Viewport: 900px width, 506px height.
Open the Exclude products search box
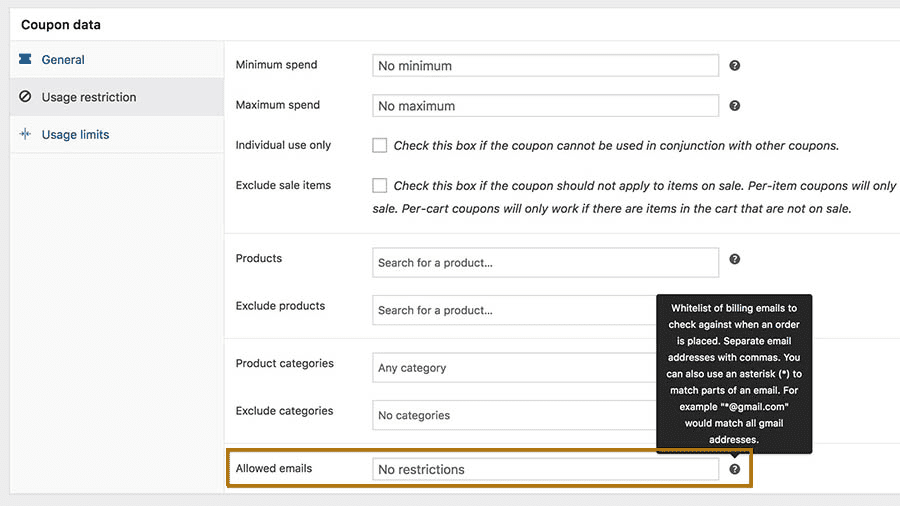pos(514,310)
